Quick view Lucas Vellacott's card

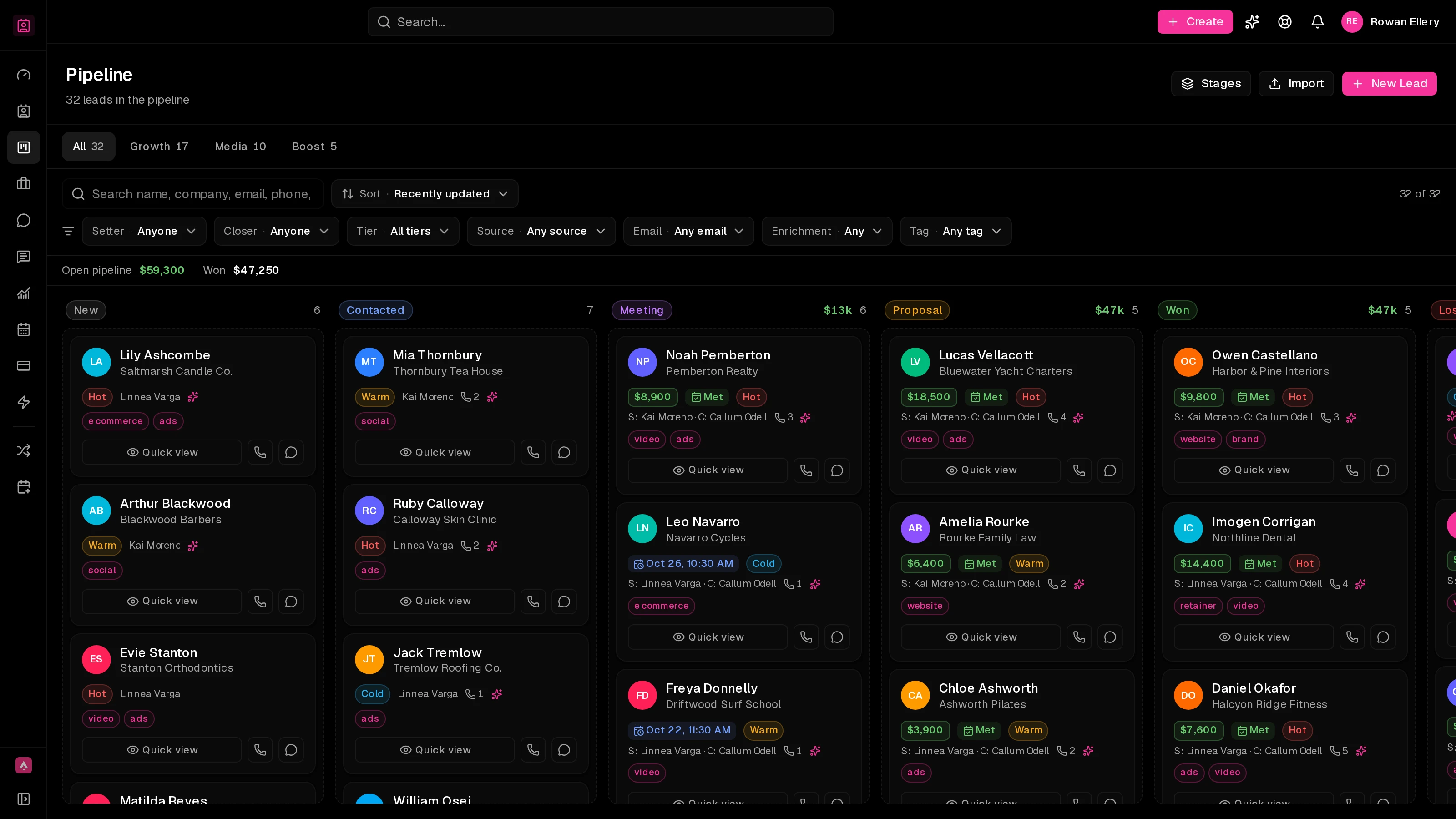[x=981, y=470]
